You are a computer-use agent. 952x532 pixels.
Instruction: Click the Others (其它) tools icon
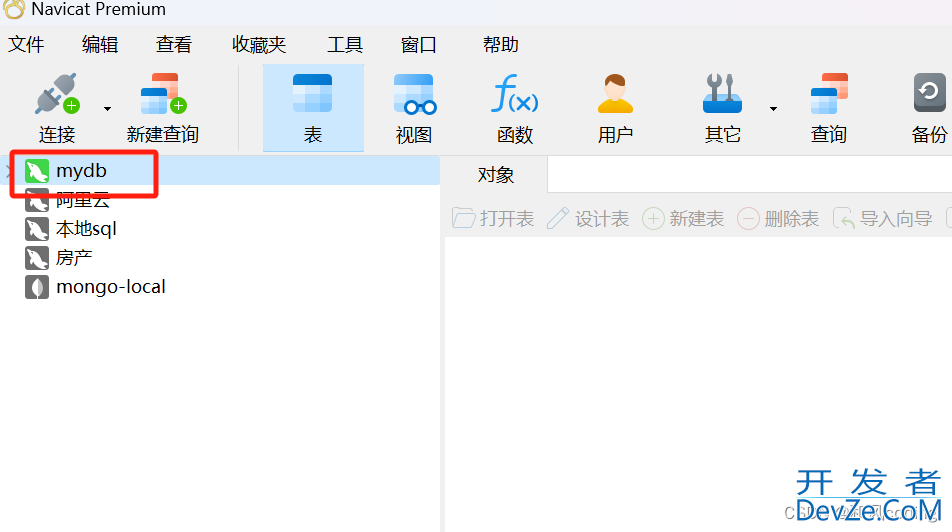click(722, 94)
